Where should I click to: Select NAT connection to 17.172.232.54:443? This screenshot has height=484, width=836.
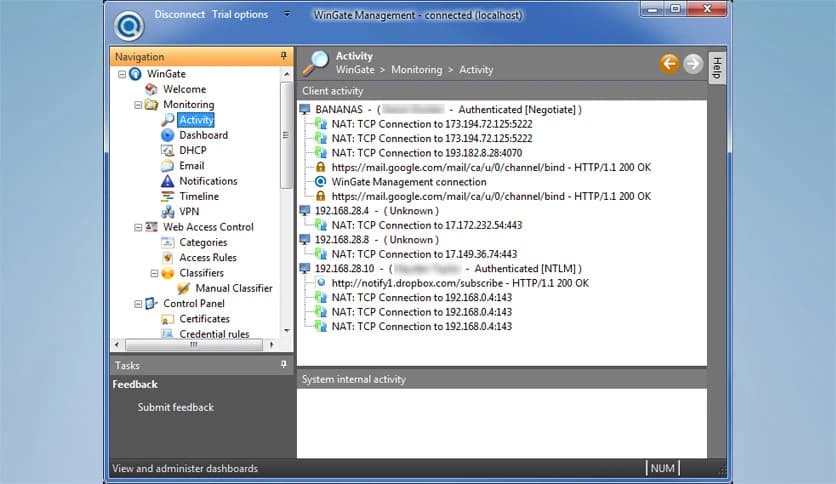(x=427, y=225)
